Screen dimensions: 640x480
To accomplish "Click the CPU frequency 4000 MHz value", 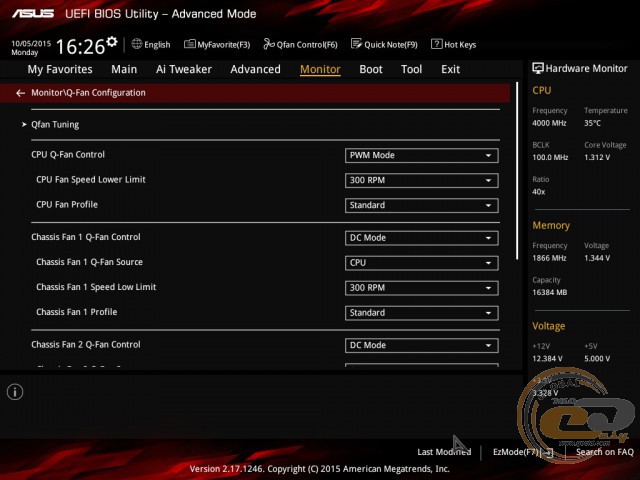I will (x=549, y=123).
